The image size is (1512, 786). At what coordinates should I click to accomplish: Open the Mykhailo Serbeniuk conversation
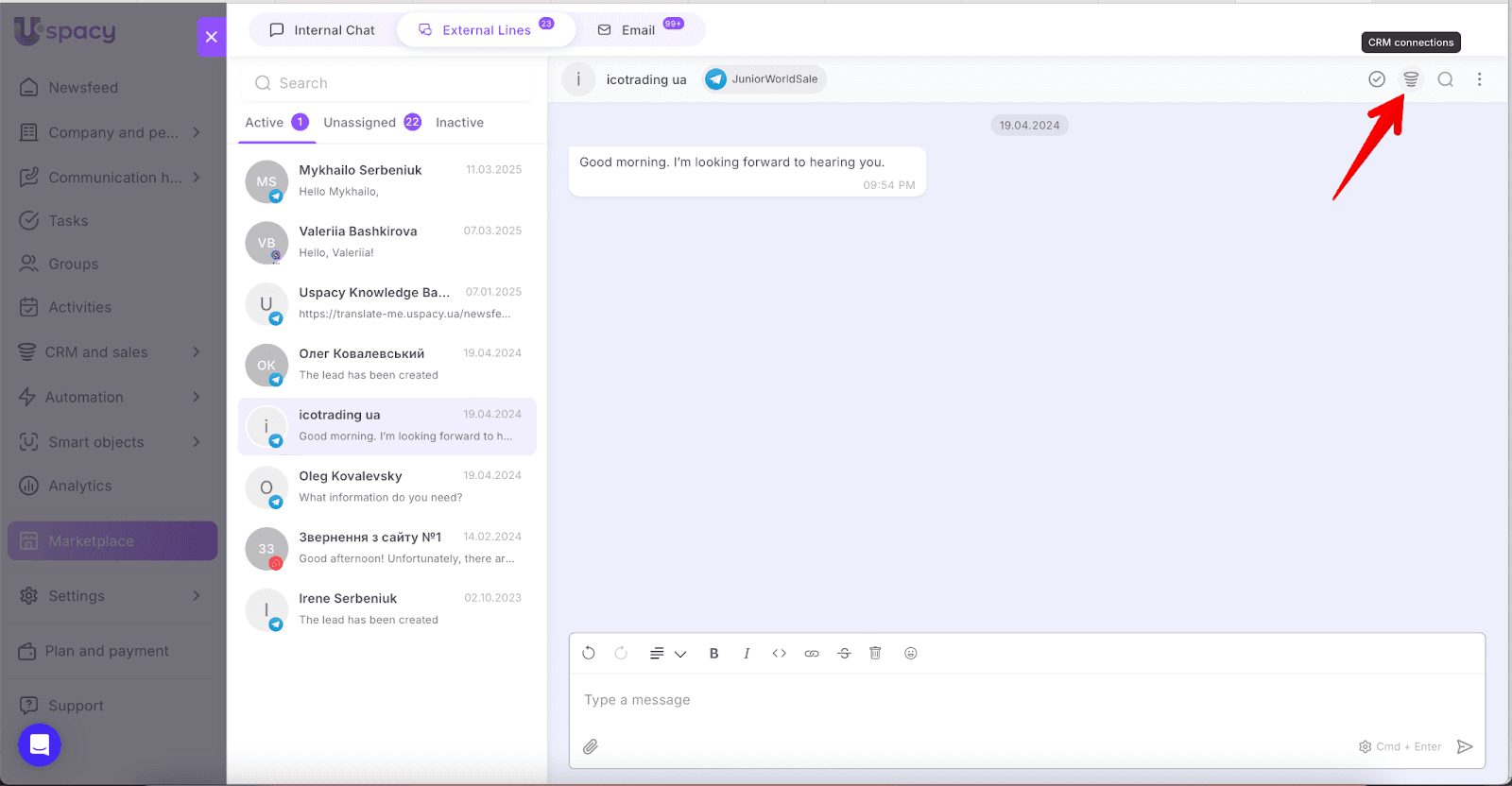click(x=387, y=180)
